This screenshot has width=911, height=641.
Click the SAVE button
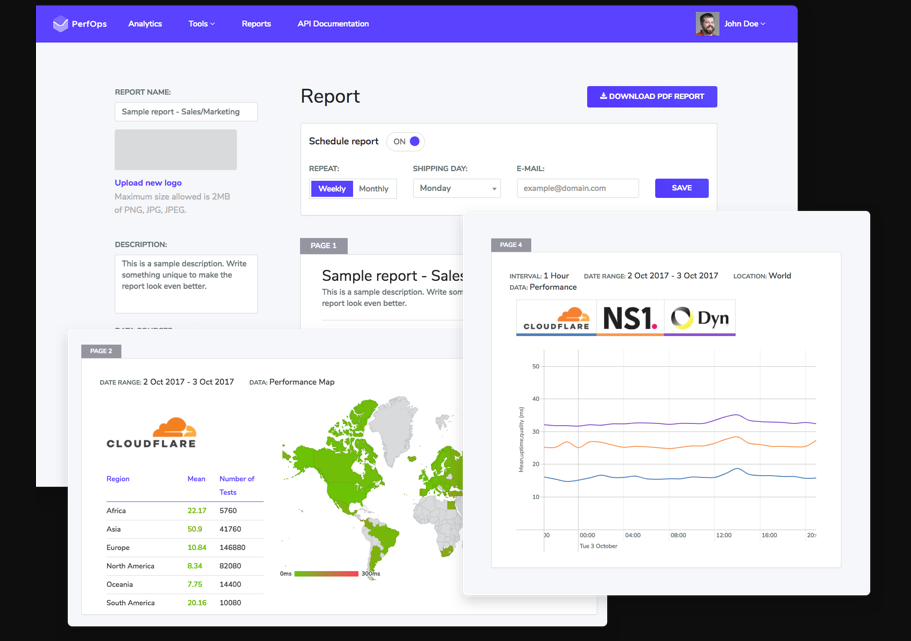682,188
